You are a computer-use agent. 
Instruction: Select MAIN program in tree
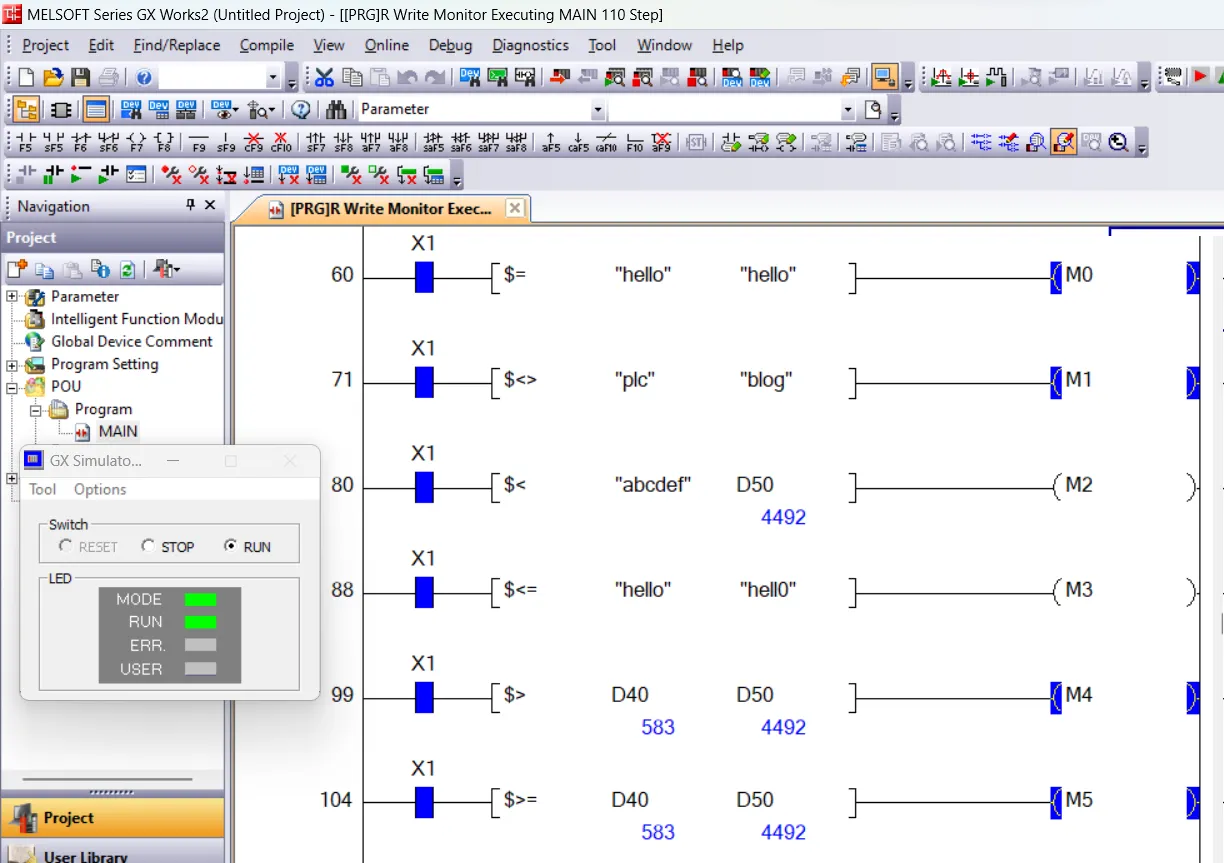(117, 432)
